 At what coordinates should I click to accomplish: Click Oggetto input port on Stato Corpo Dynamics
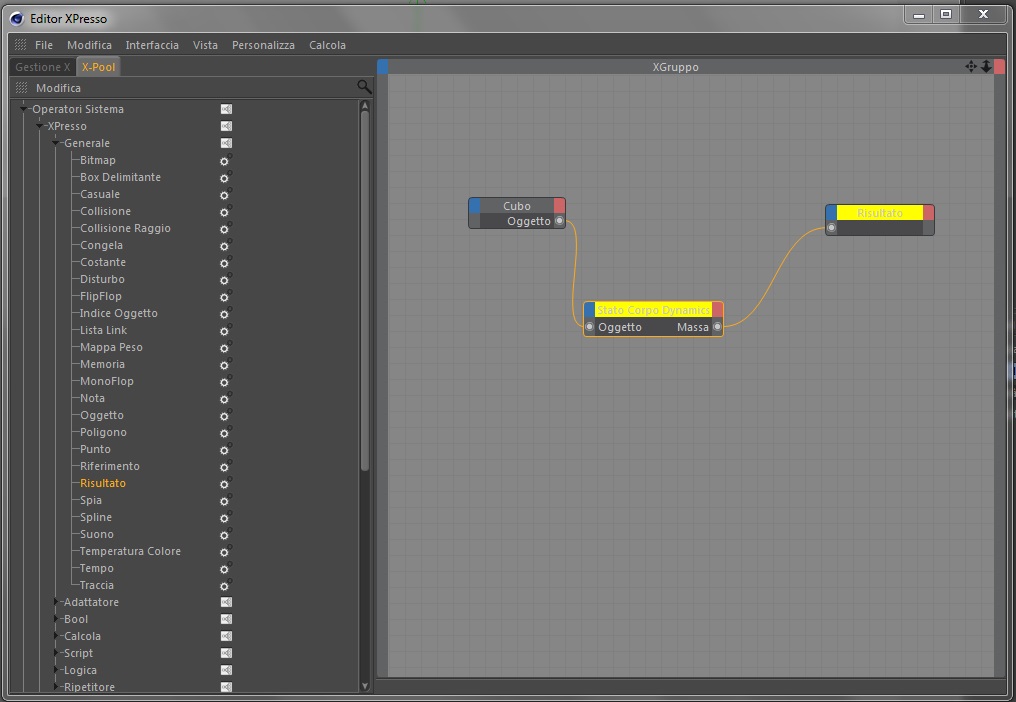(x=590, y=327)
